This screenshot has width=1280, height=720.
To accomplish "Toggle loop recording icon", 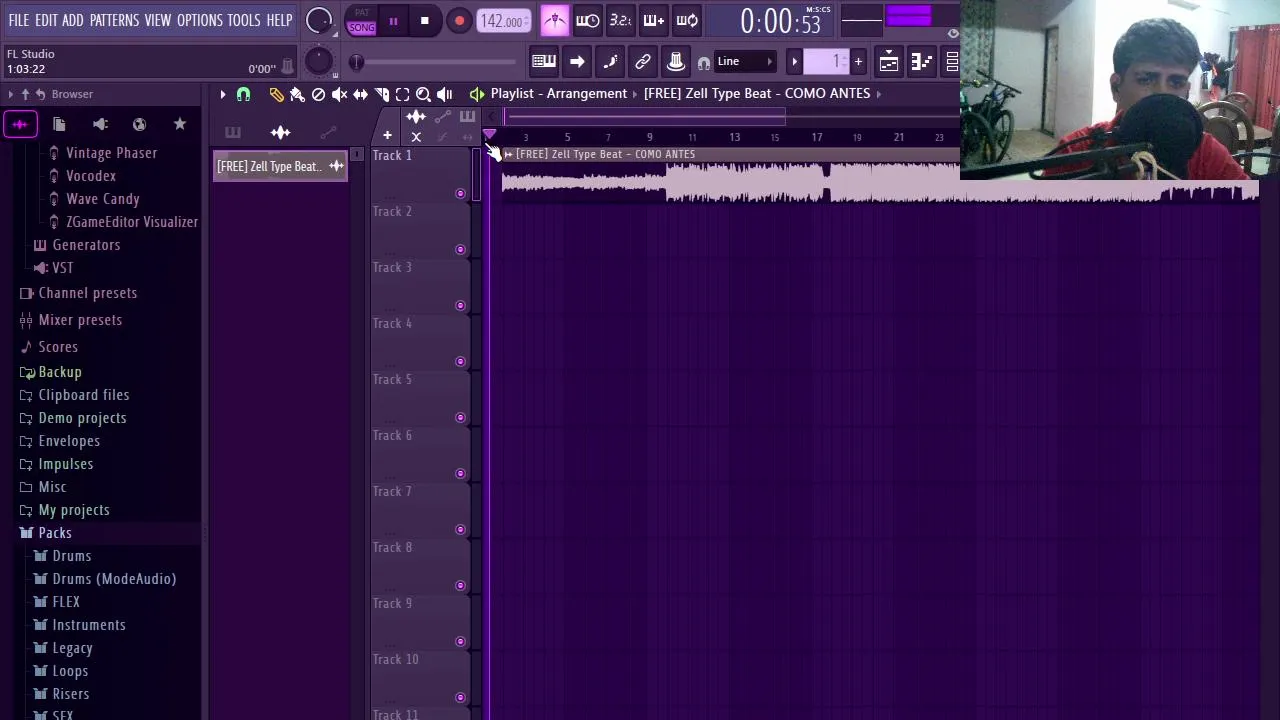I will click(687, 20).
